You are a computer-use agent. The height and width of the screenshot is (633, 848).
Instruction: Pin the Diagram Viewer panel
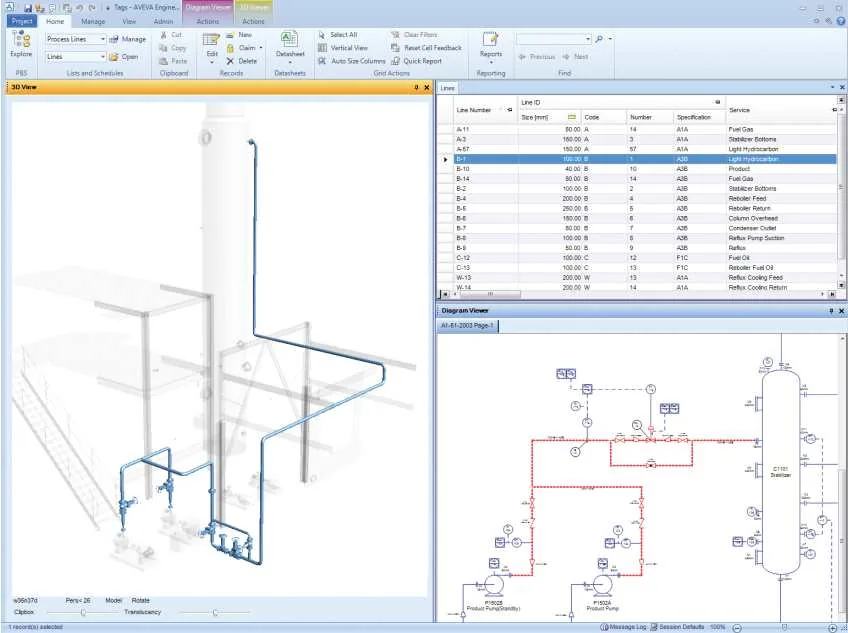click(831, 311)
